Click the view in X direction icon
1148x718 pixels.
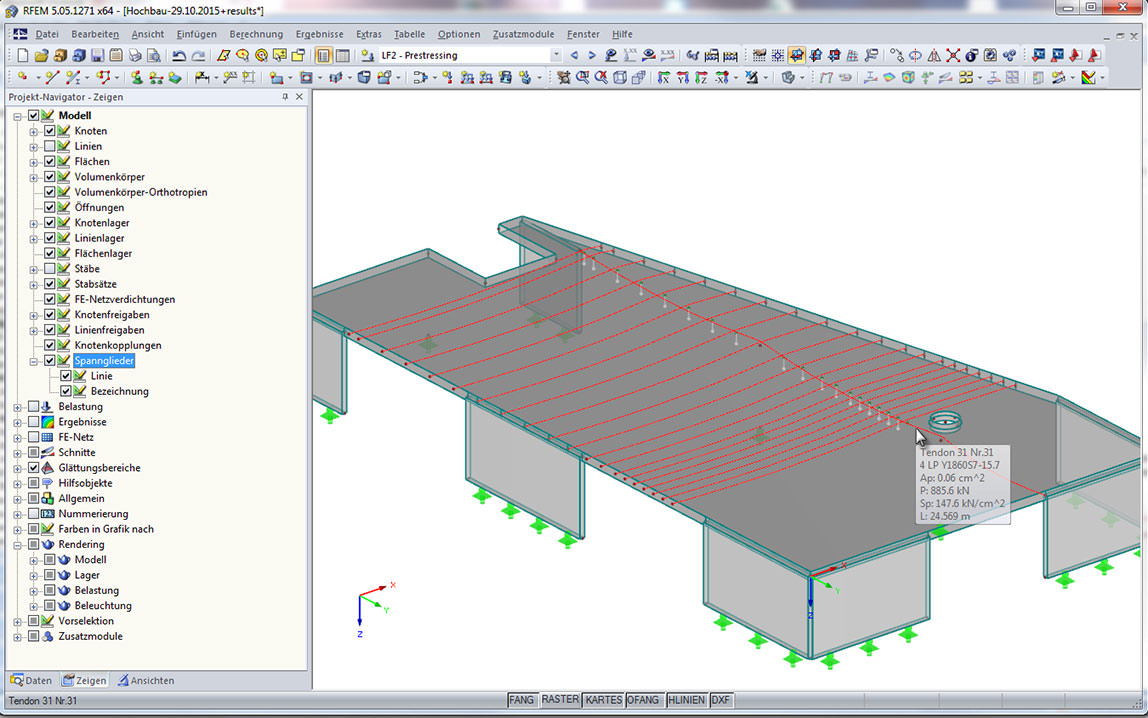click(x=663, y=78)
